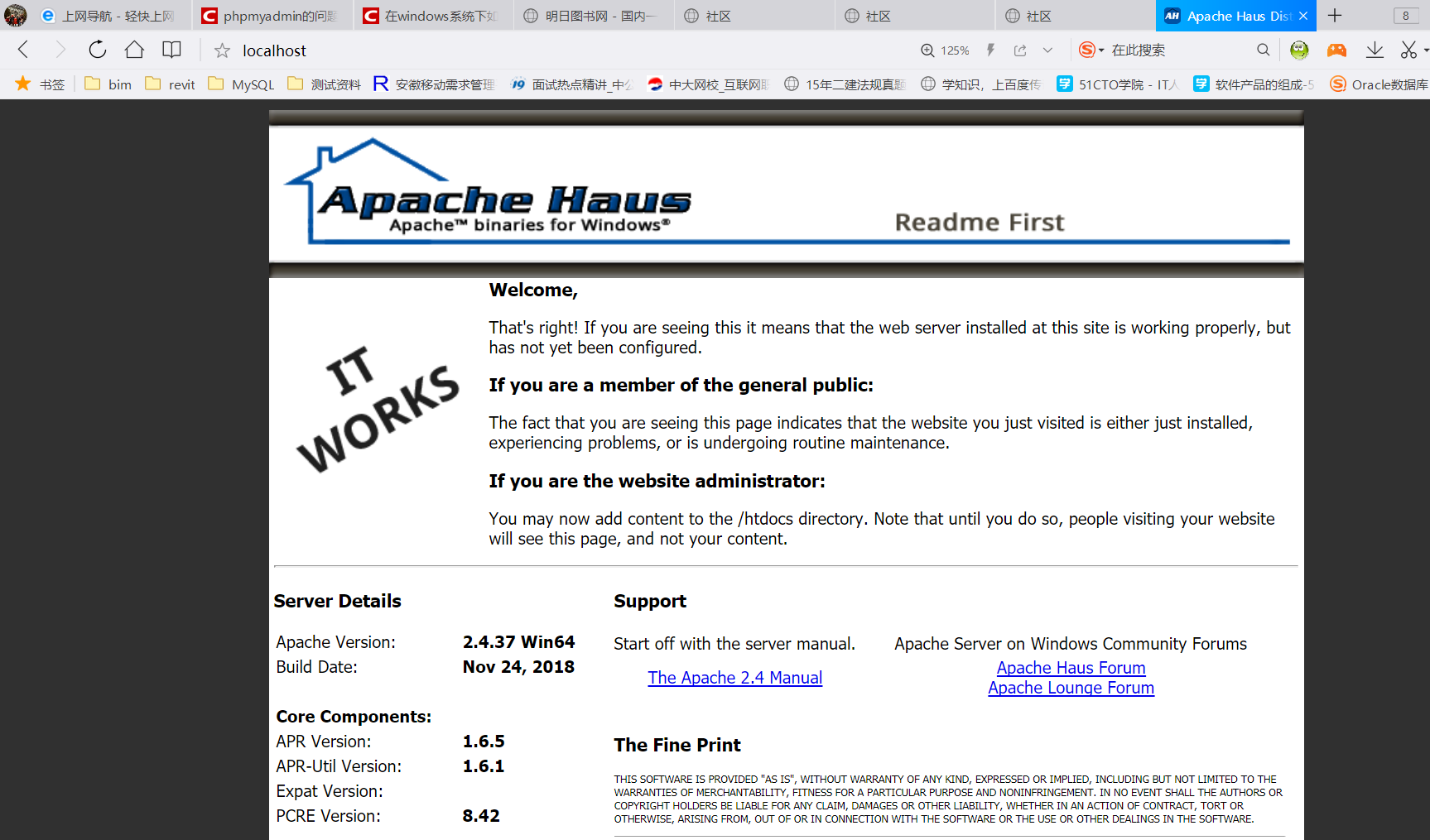Expand the address bar dropdown chevron

(1047, 50)
